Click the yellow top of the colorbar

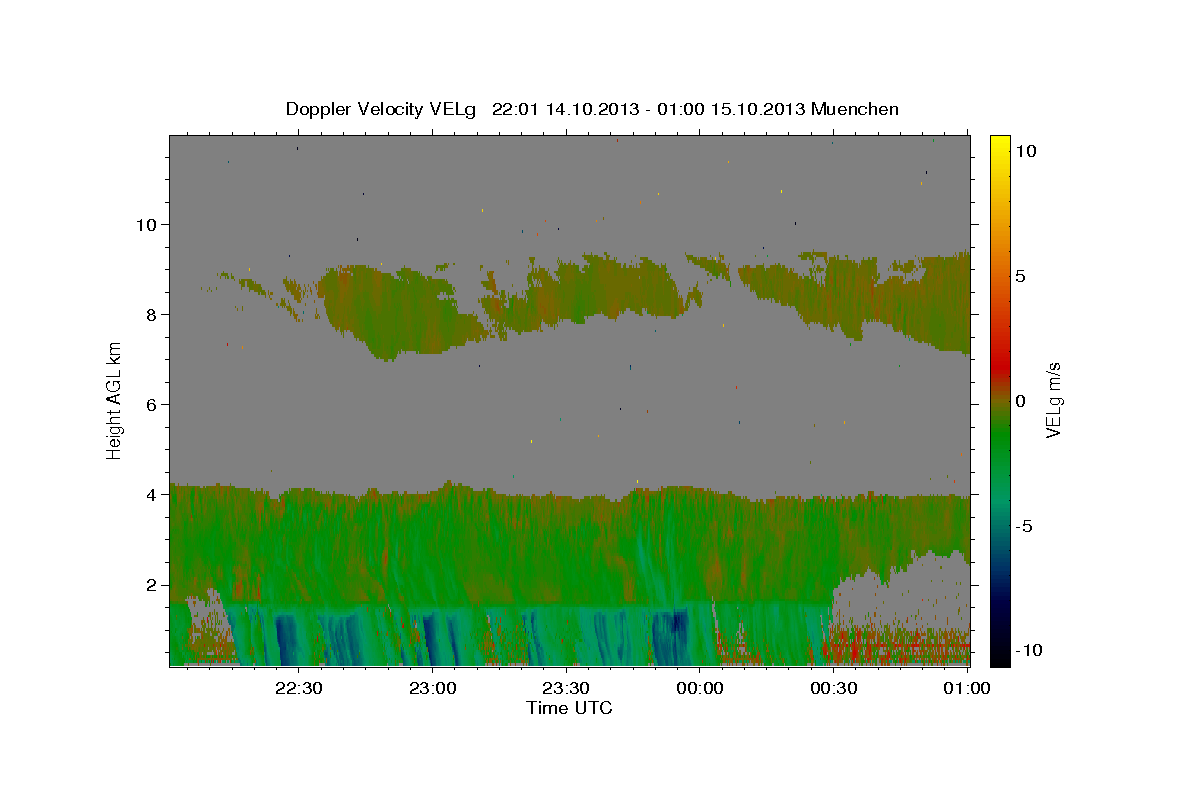pos(999,145)
